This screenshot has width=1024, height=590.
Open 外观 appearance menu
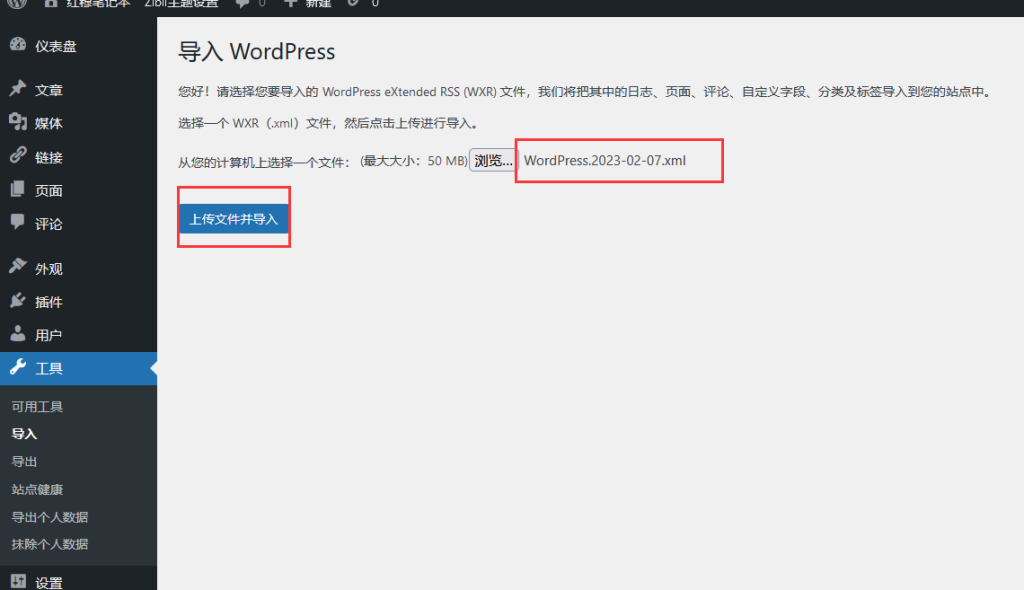(x=49, y=269)
